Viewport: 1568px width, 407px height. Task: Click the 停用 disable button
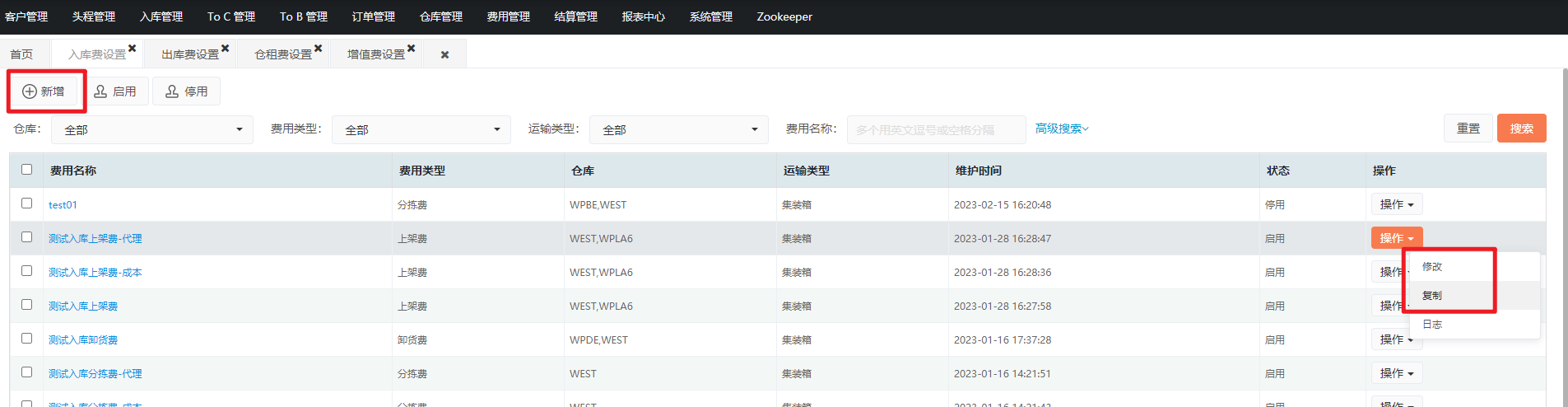pyautogui.click(x=186, y=91)
